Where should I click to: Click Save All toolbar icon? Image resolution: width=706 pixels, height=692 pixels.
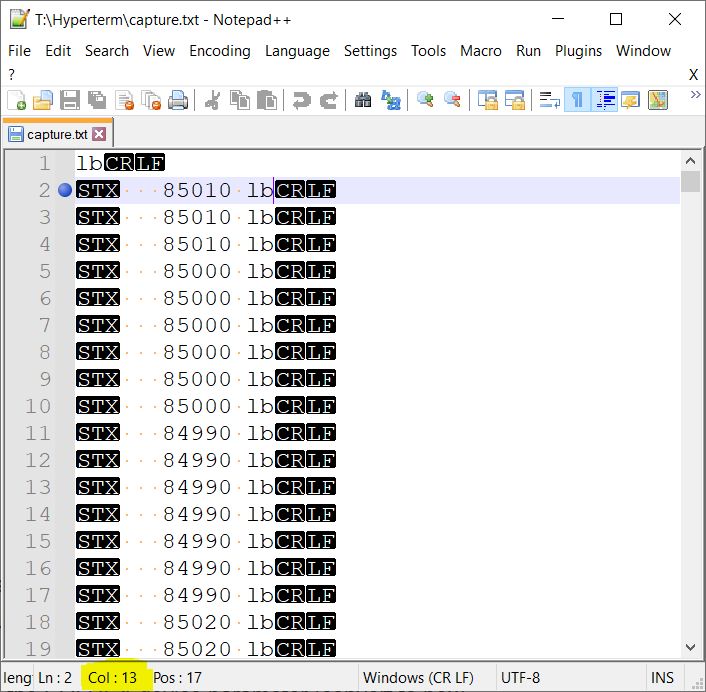click(97, 100)
